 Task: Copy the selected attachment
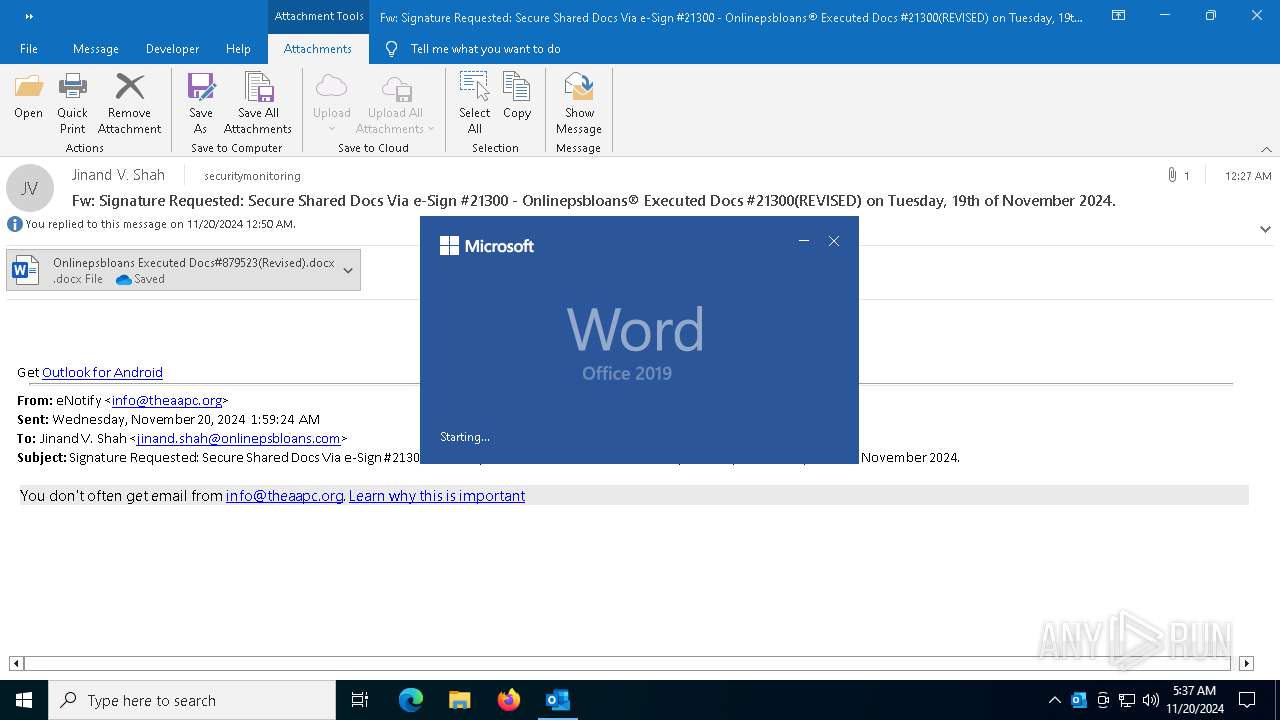pos(517,97)
